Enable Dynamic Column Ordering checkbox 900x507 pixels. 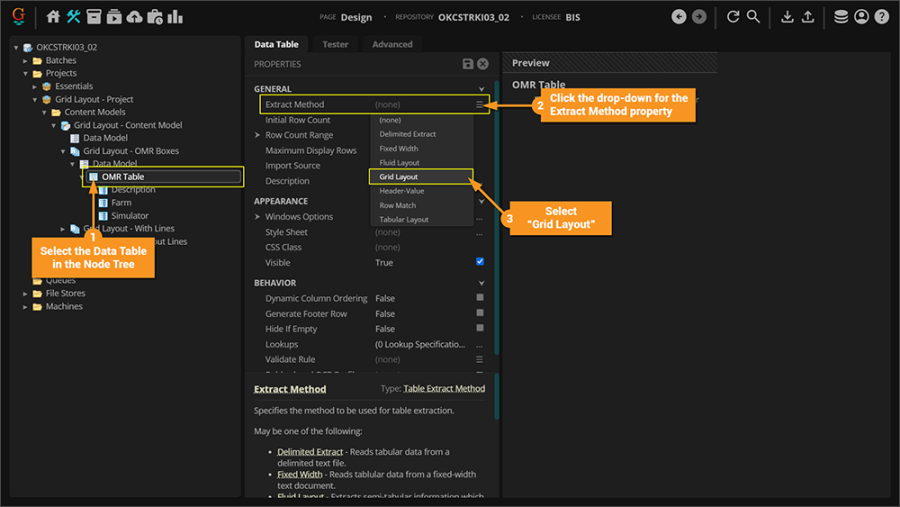480,298
